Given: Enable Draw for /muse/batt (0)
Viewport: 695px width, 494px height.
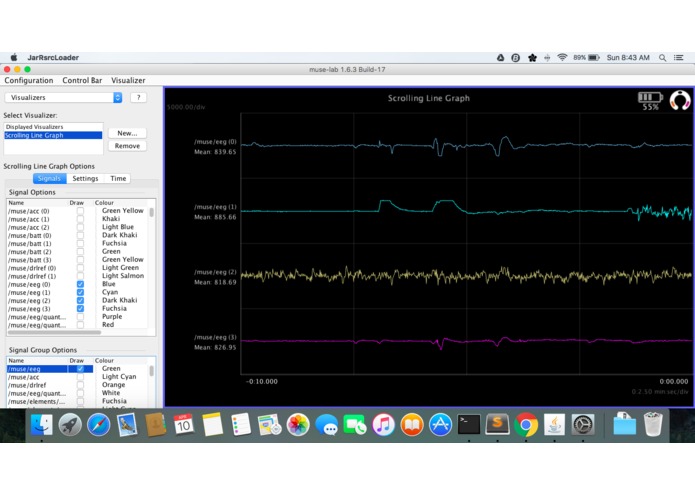Looking at the screenshot, I should coord(80,235).
